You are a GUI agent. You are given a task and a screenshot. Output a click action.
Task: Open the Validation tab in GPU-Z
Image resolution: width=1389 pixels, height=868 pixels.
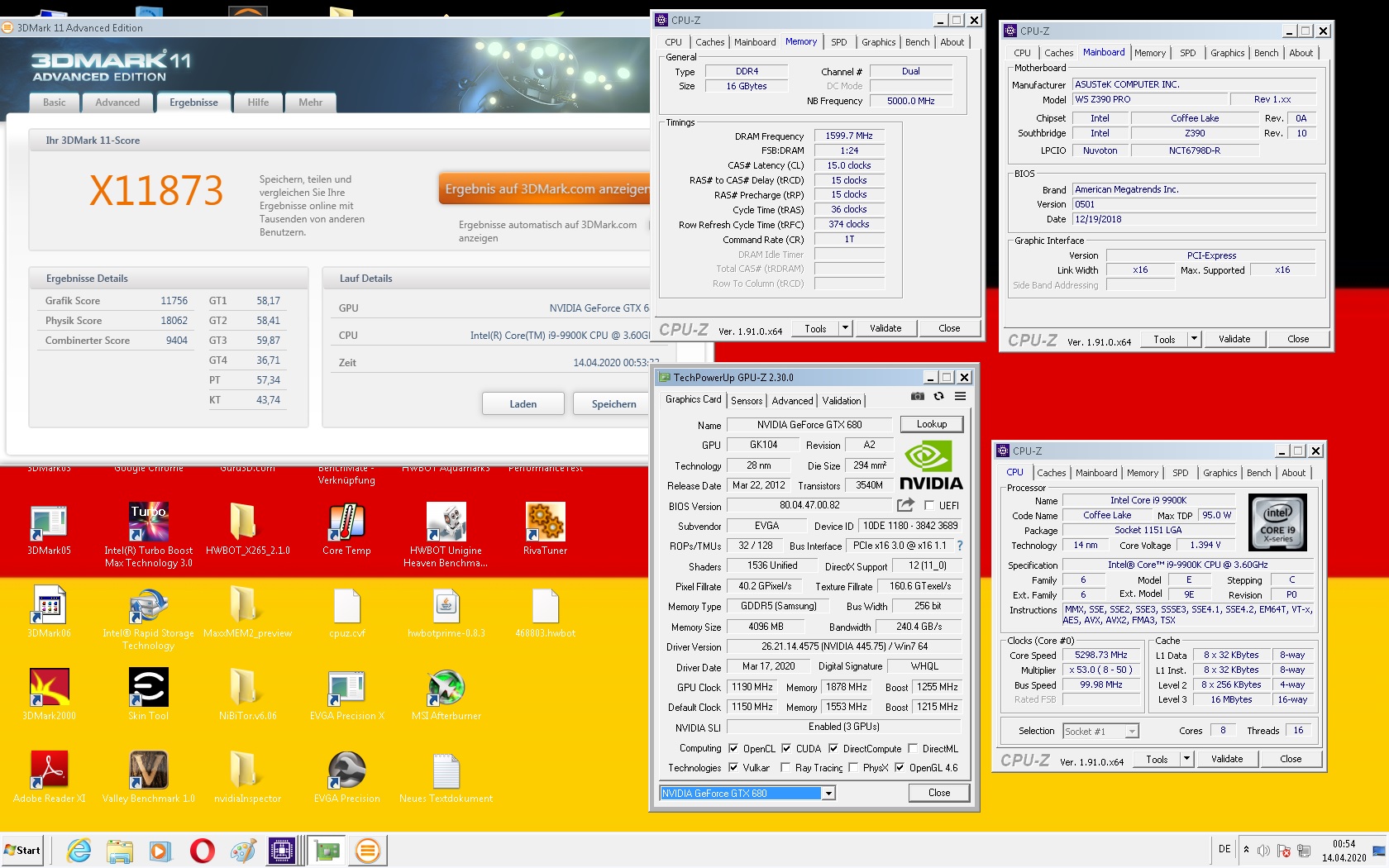842,400
